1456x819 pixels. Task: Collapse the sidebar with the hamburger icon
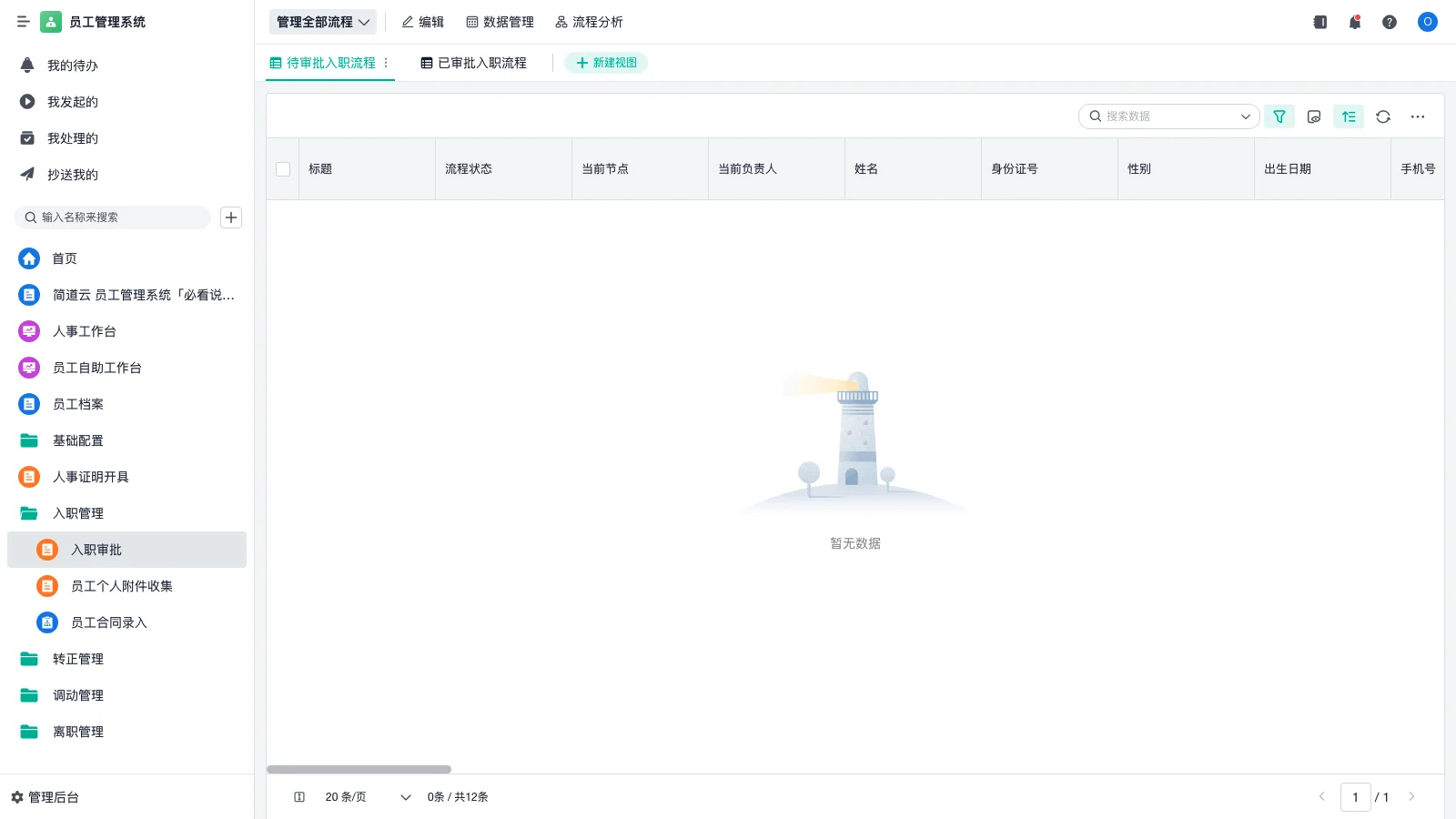coord(24,22)
